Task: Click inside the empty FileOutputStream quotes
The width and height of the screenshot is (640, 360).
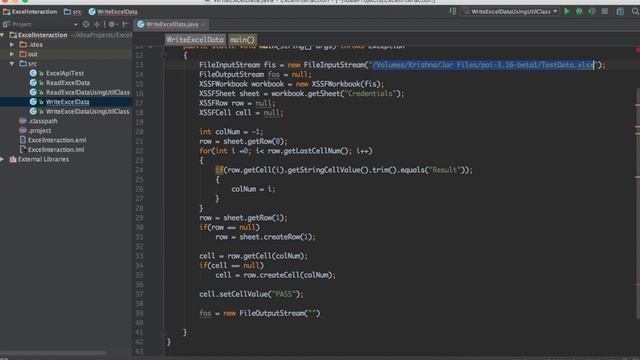Action: coord(313,313)
